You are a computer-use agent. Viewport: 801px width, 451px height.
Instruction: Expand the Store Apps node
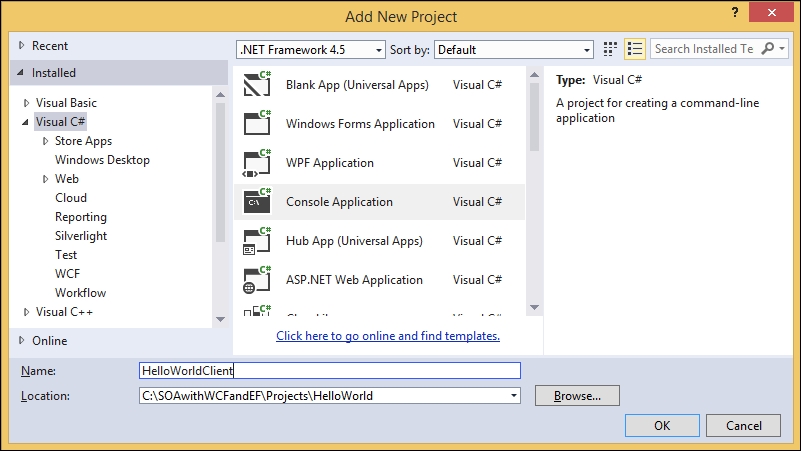[x=45, y=141]
